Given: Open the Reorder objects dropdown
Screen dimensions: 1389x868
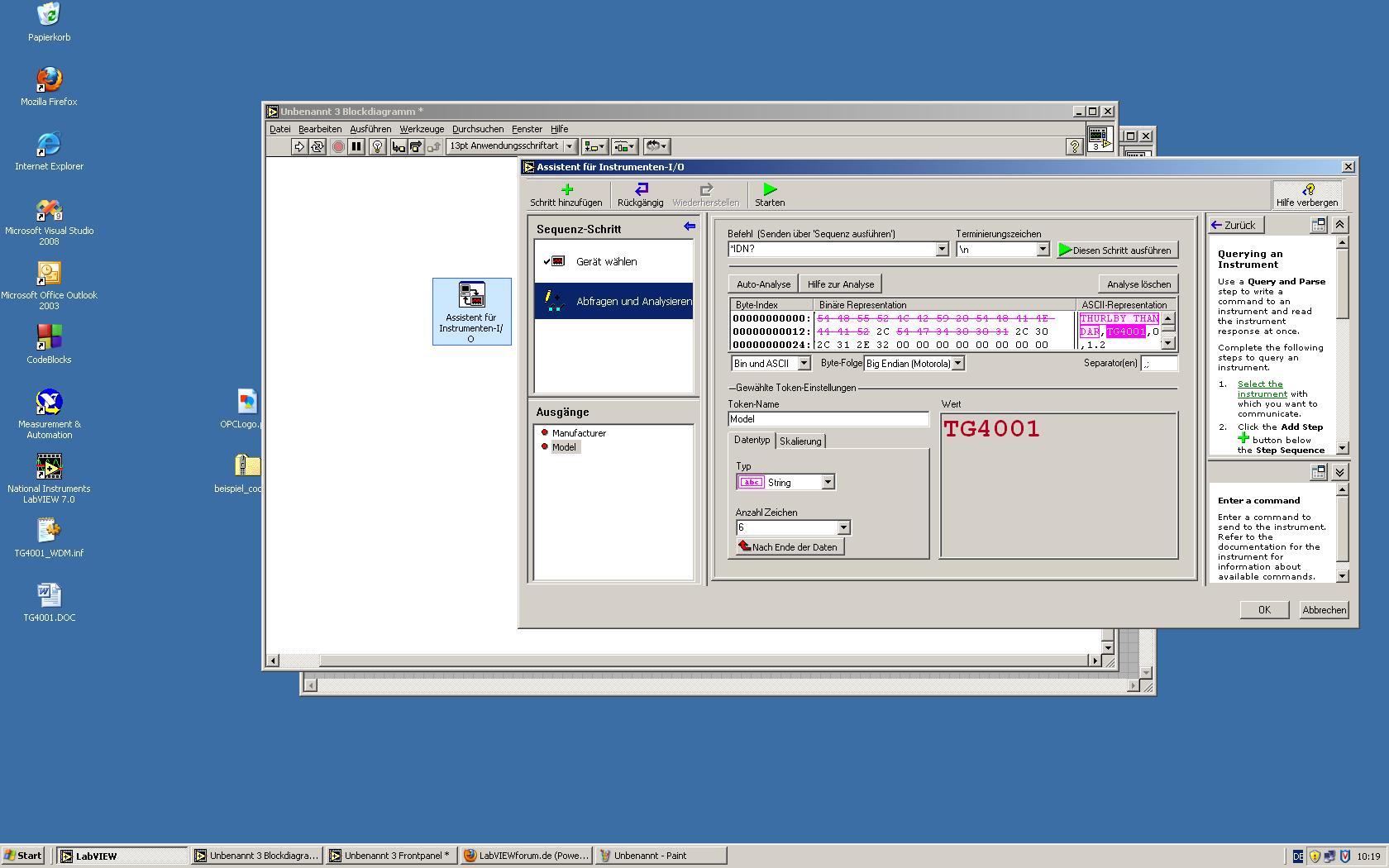Looking at the screenshot, I should [656, 146].
